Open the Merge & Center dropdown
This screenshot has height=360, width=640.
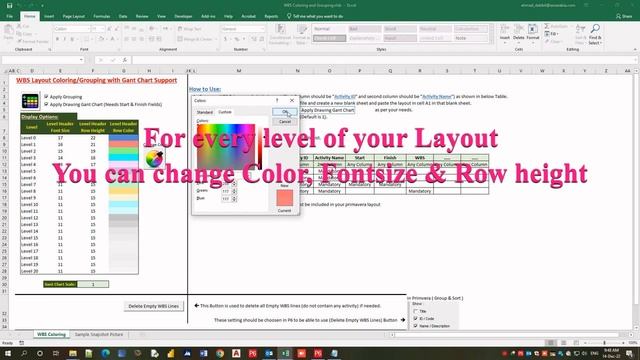tap(216, 39)
